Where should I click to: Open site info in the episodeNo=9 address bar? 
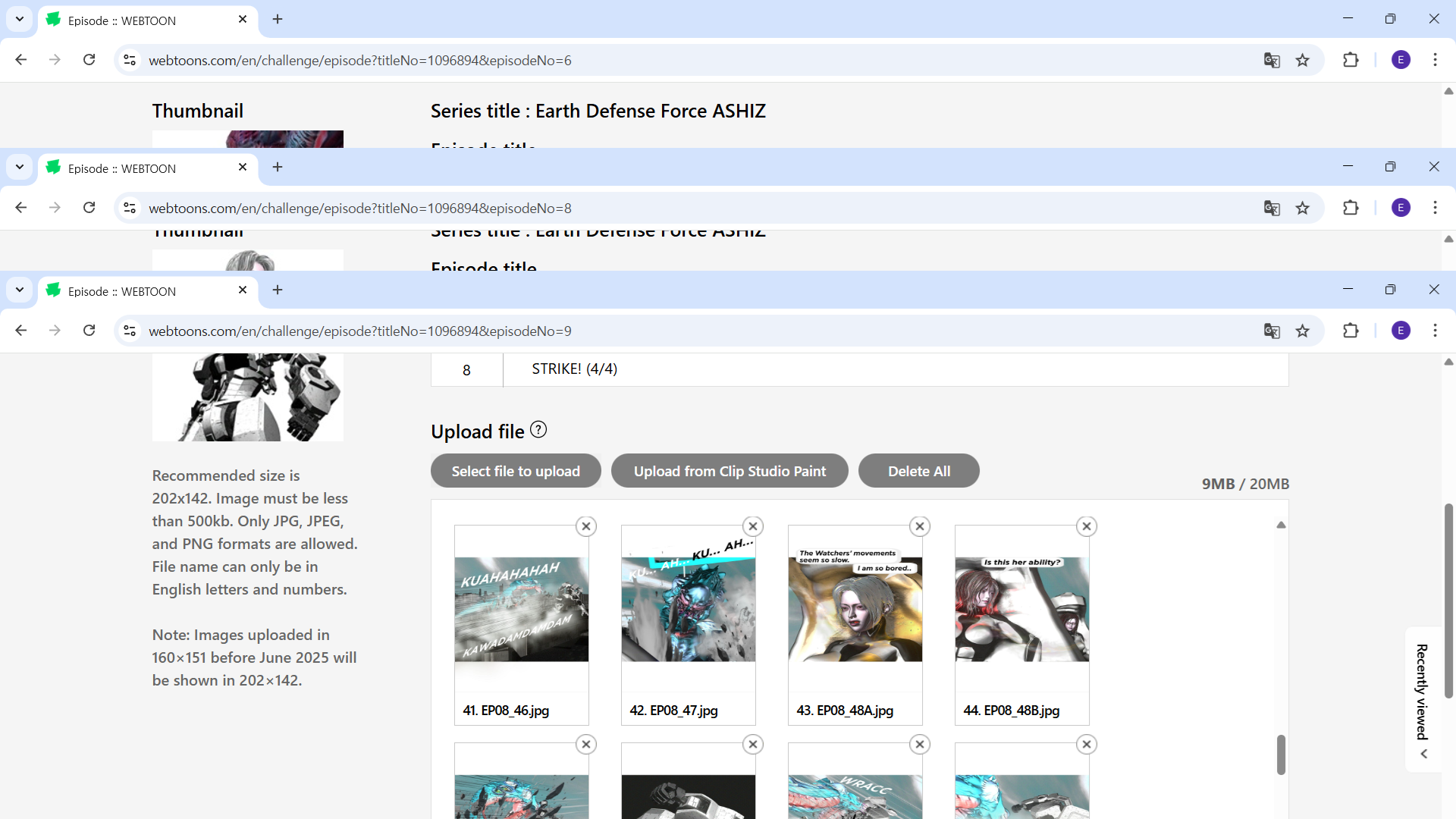[x=130, y=331]
